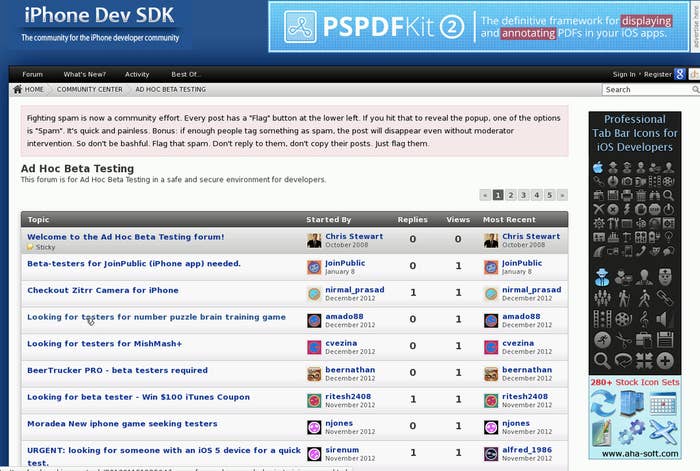Click cvezina avatar in Started By column
This screenshot has height=471, width=700.
(x=314, y=347)
